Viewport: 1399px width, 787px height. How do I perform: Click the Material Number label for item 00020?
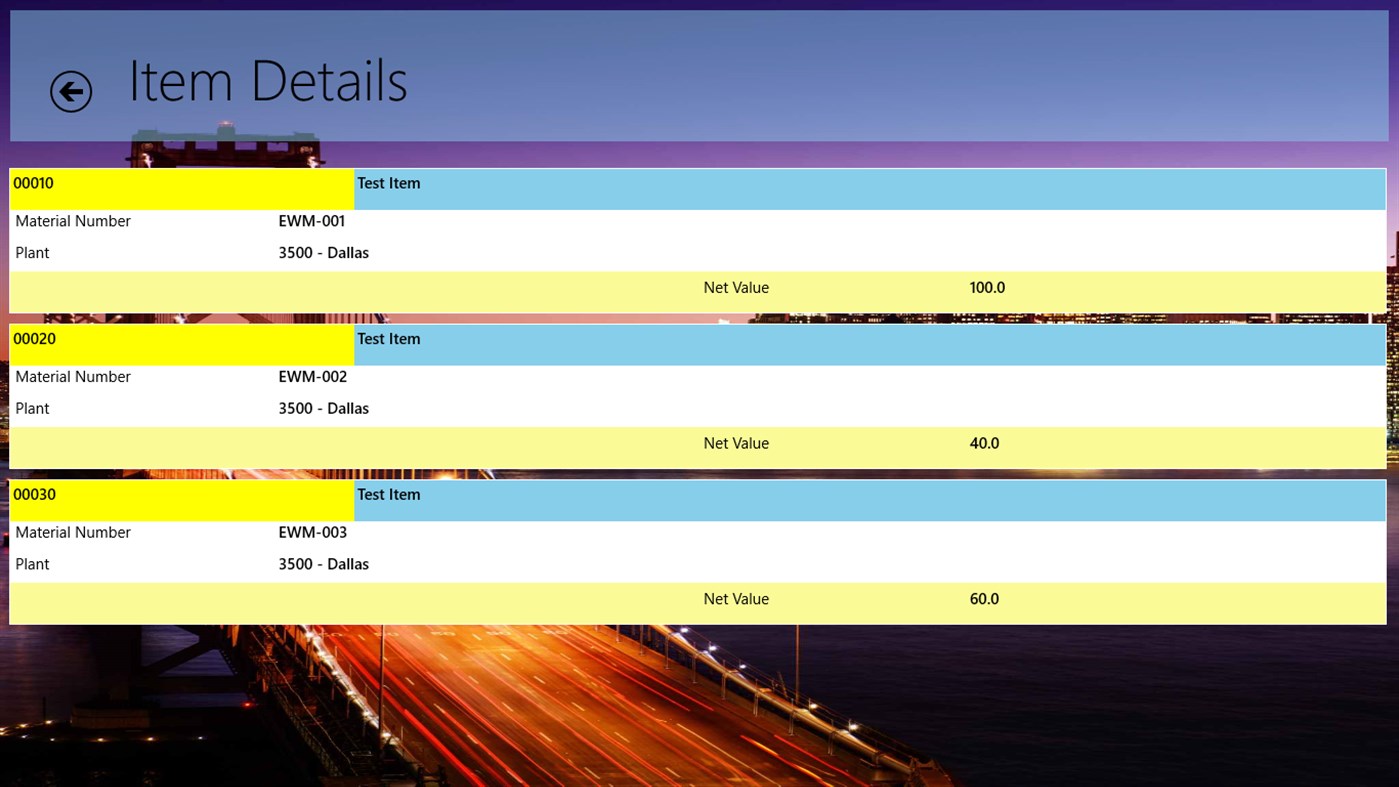72,377
